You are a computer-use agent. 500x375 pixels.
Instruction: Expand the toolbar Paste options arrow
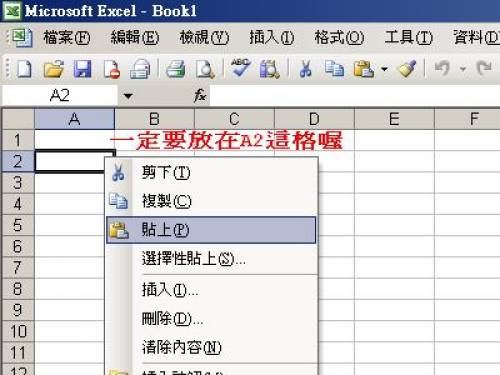(x=384, y=69)
